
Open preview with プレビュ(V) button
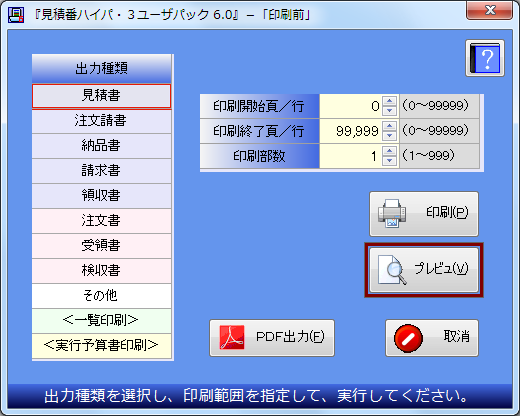(x=424, y=270)
